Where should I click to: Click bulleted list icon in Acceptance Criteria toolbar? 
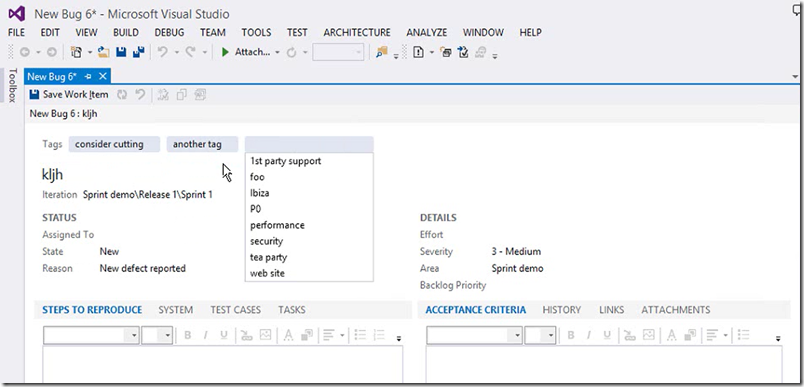tap(743, 335)
